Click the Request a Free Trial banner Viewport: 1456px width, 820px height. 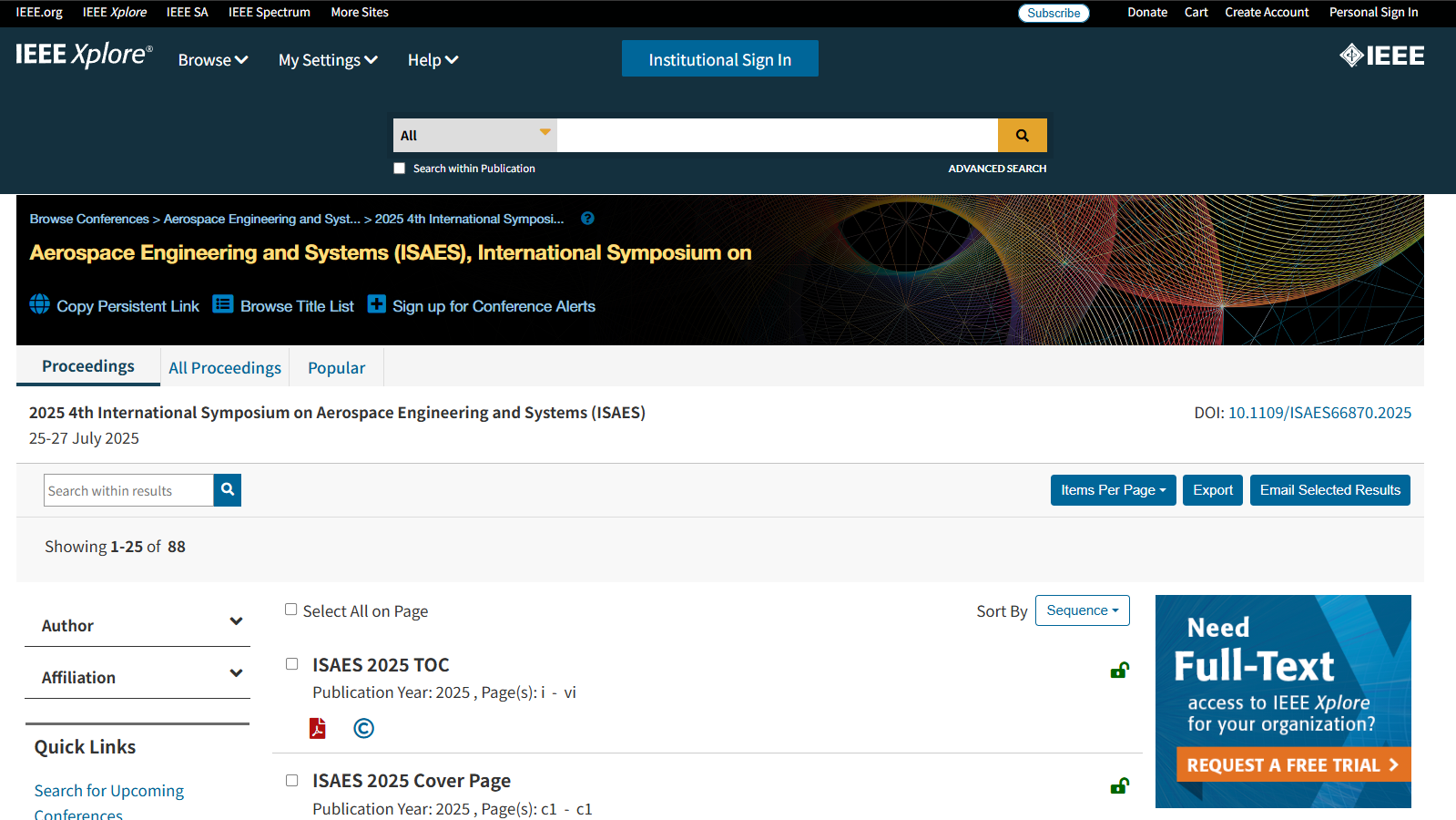pyautogui.click(x=1292, y=764)
